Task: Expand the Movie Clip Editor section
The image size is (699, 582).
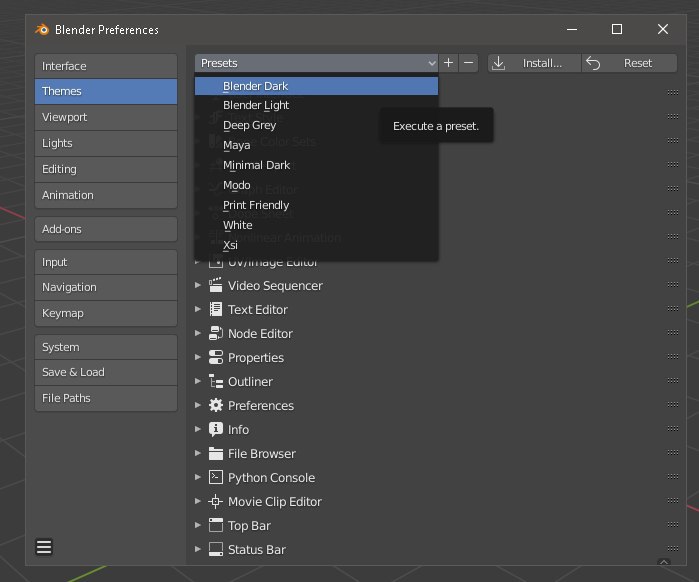Action: (198, 501)
